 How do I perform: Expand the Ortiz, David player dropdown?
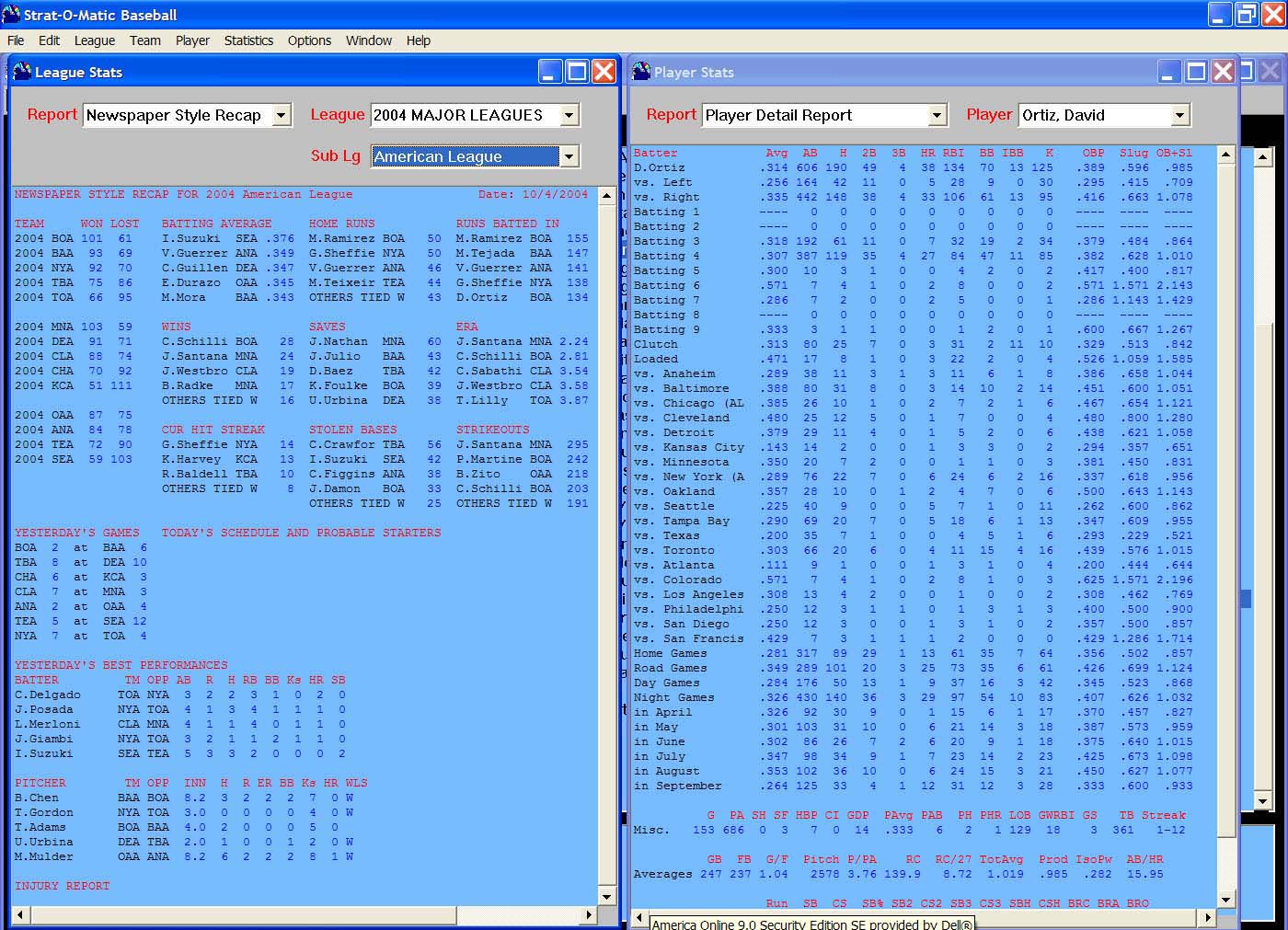(x=1179, y=115)
